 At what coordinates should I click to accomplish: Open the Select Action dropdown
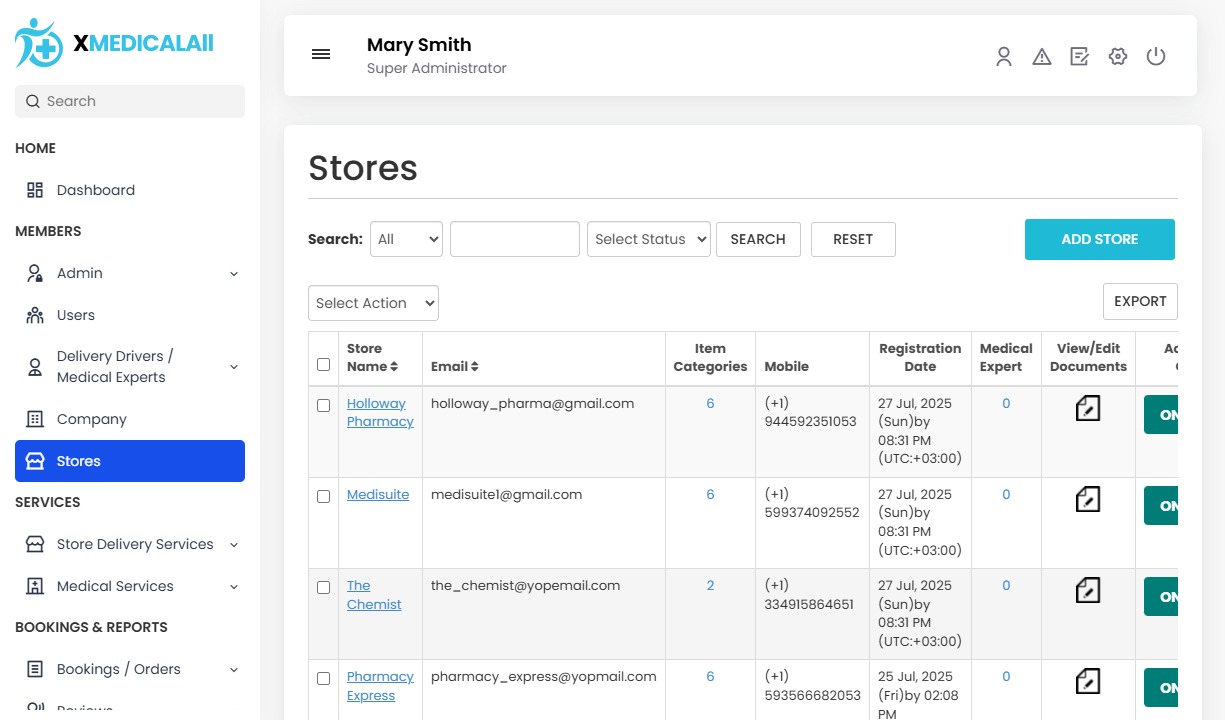tap(373, 304)
